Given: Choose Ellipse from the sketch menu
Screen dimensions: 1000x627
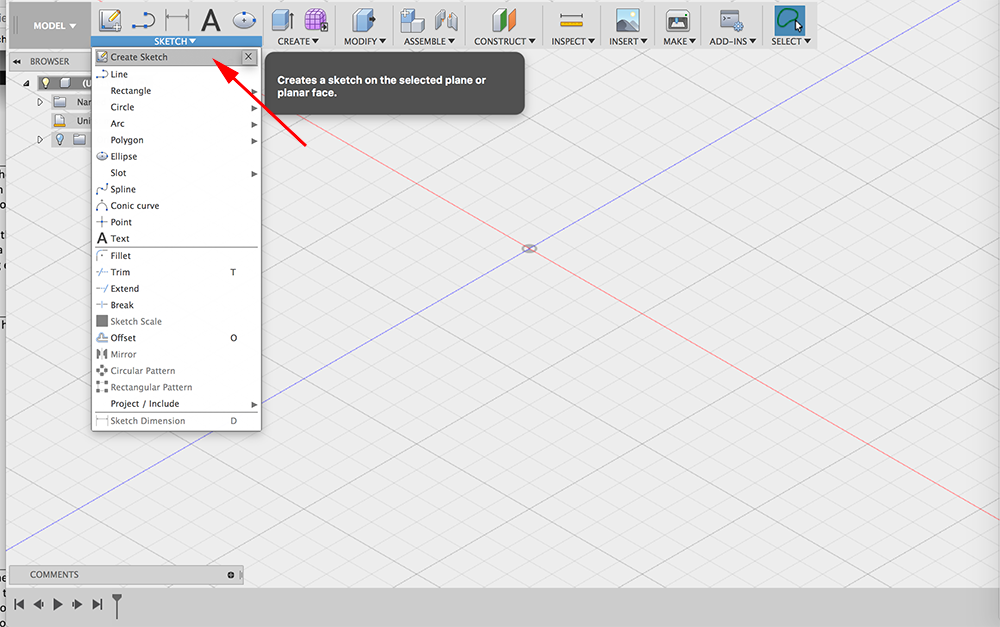Looking at the screenshot, I should click(177, 156).
